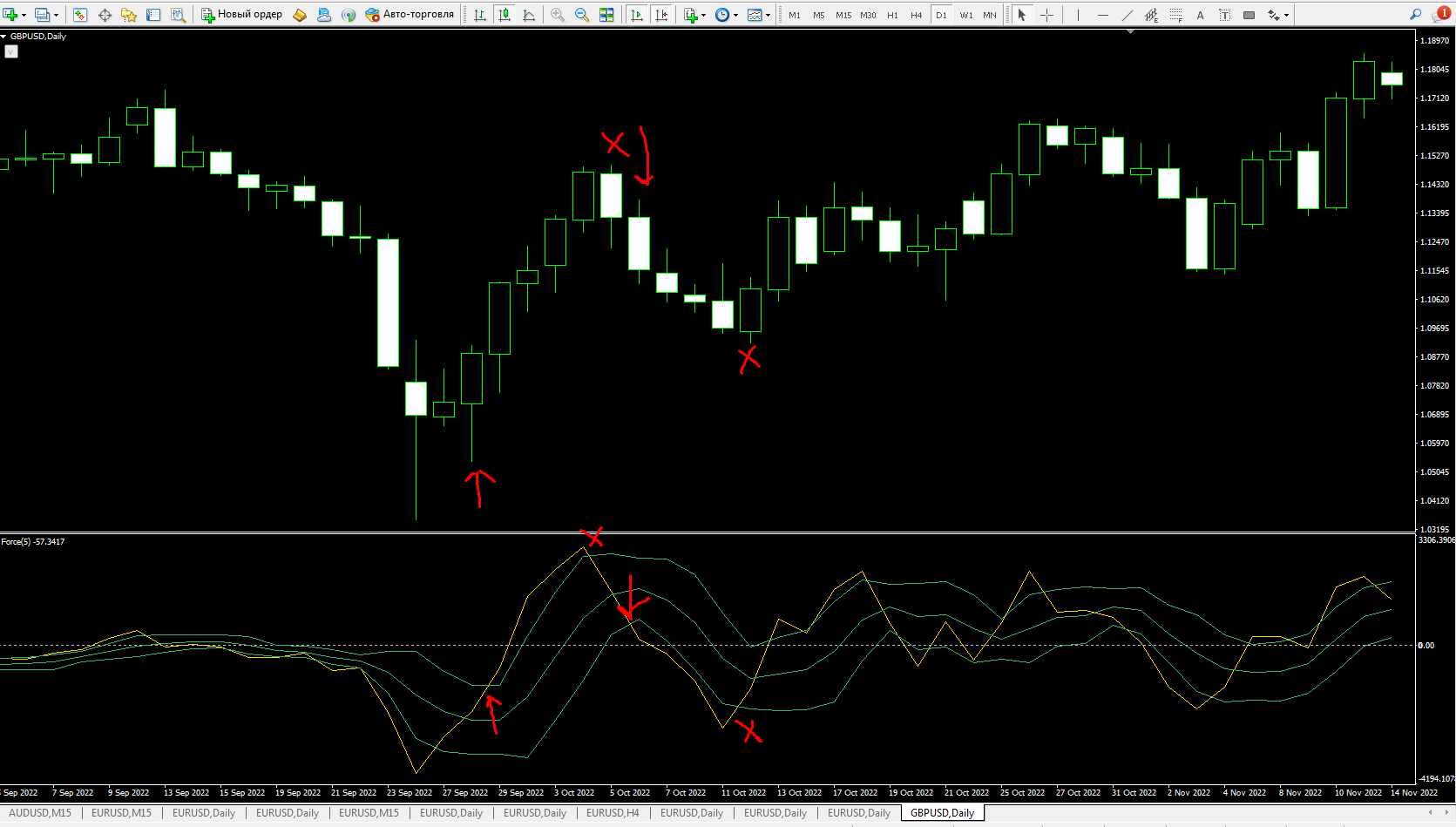Select the Fibonacci Retracement tool
The image size is (1456, 827).
click(1175, 15)
